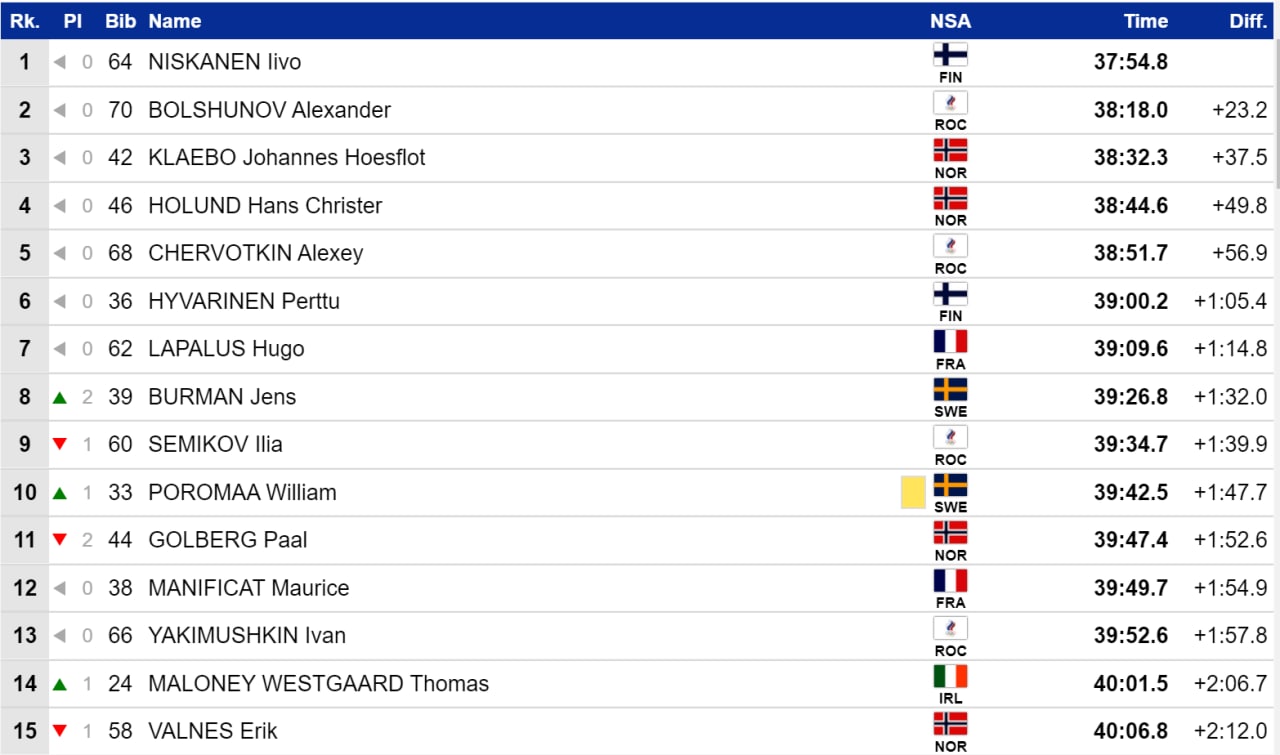Click the red down arrow for Semikov Ilia

coord(60,444)
